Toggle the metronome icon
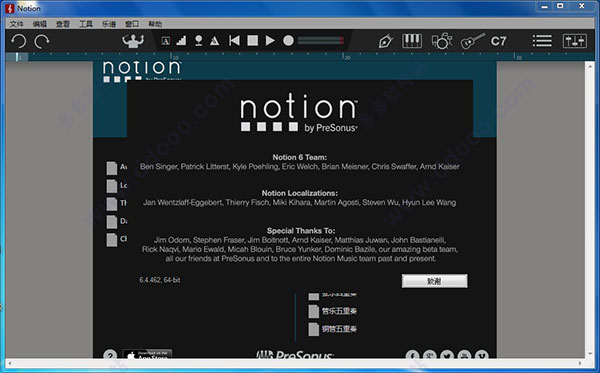The image size is (600, 373). (215, 41)
